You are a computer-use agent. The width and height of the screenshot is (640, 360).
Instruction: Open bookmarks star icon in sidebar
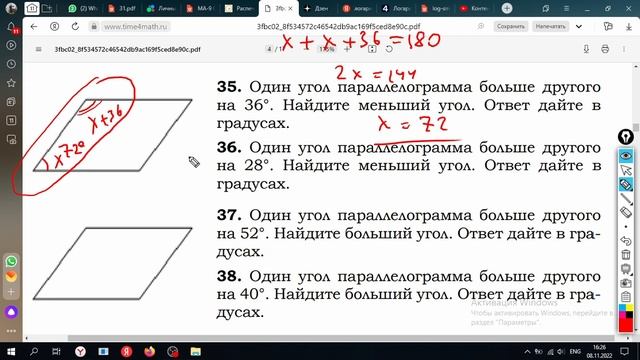(x=11, y=83)
